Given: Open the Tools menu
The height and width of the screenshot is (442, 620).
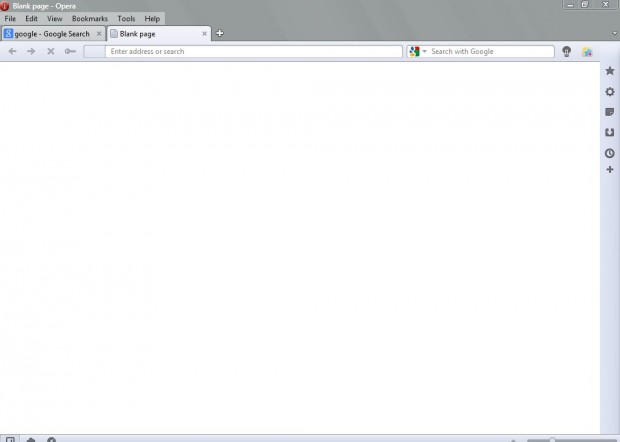Looking at the screenshot, I should coord(126,18).
